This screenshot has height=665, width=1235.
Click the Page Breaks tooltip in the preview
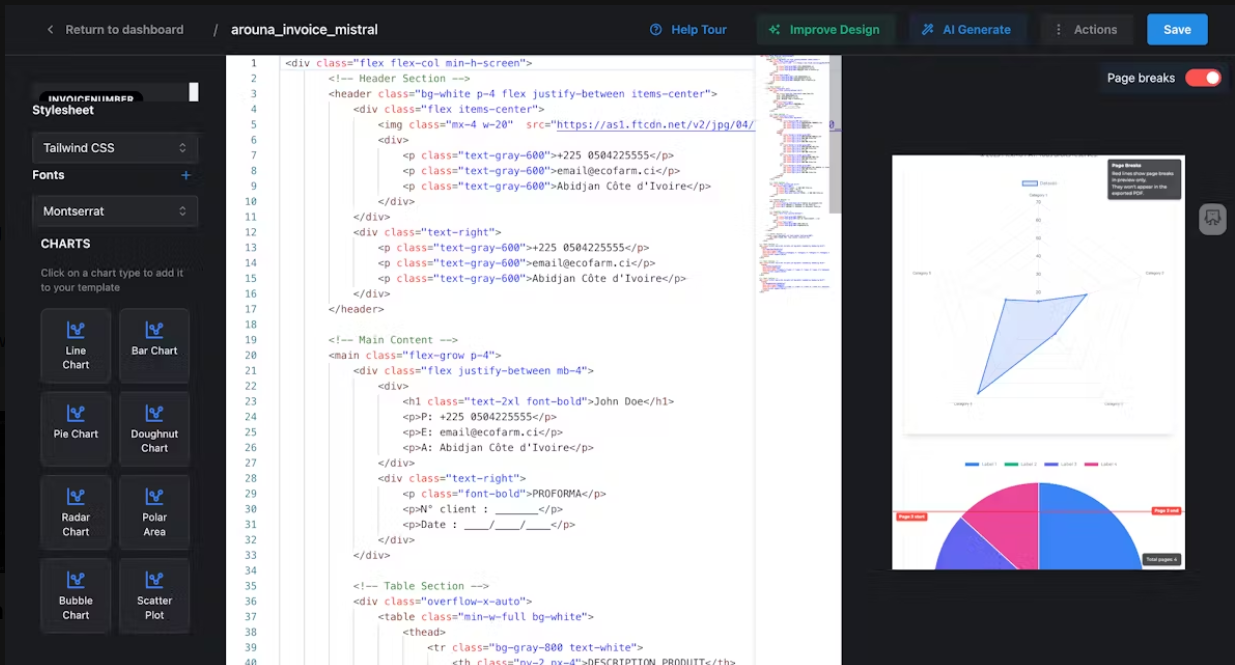(x=1144, y=178)
